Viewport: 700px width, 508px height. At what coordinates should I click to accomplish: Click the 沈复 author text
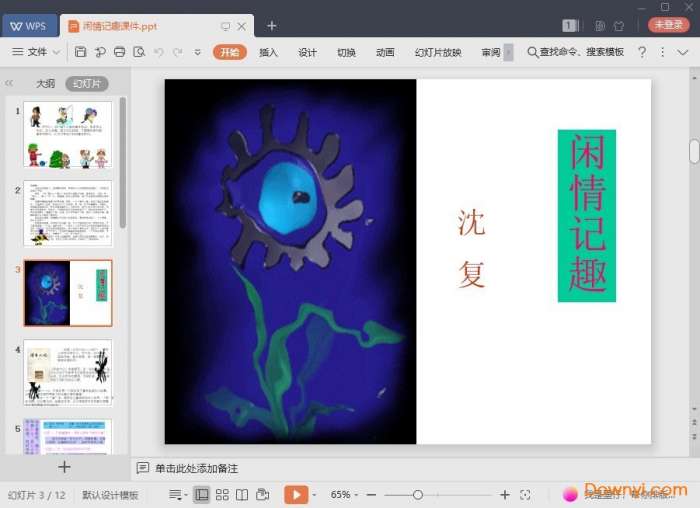click(x=471, y=248)
